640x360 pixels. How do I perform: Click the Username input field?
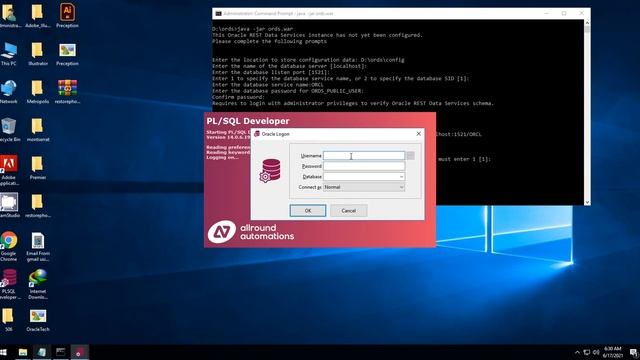[x=364, y=156]
